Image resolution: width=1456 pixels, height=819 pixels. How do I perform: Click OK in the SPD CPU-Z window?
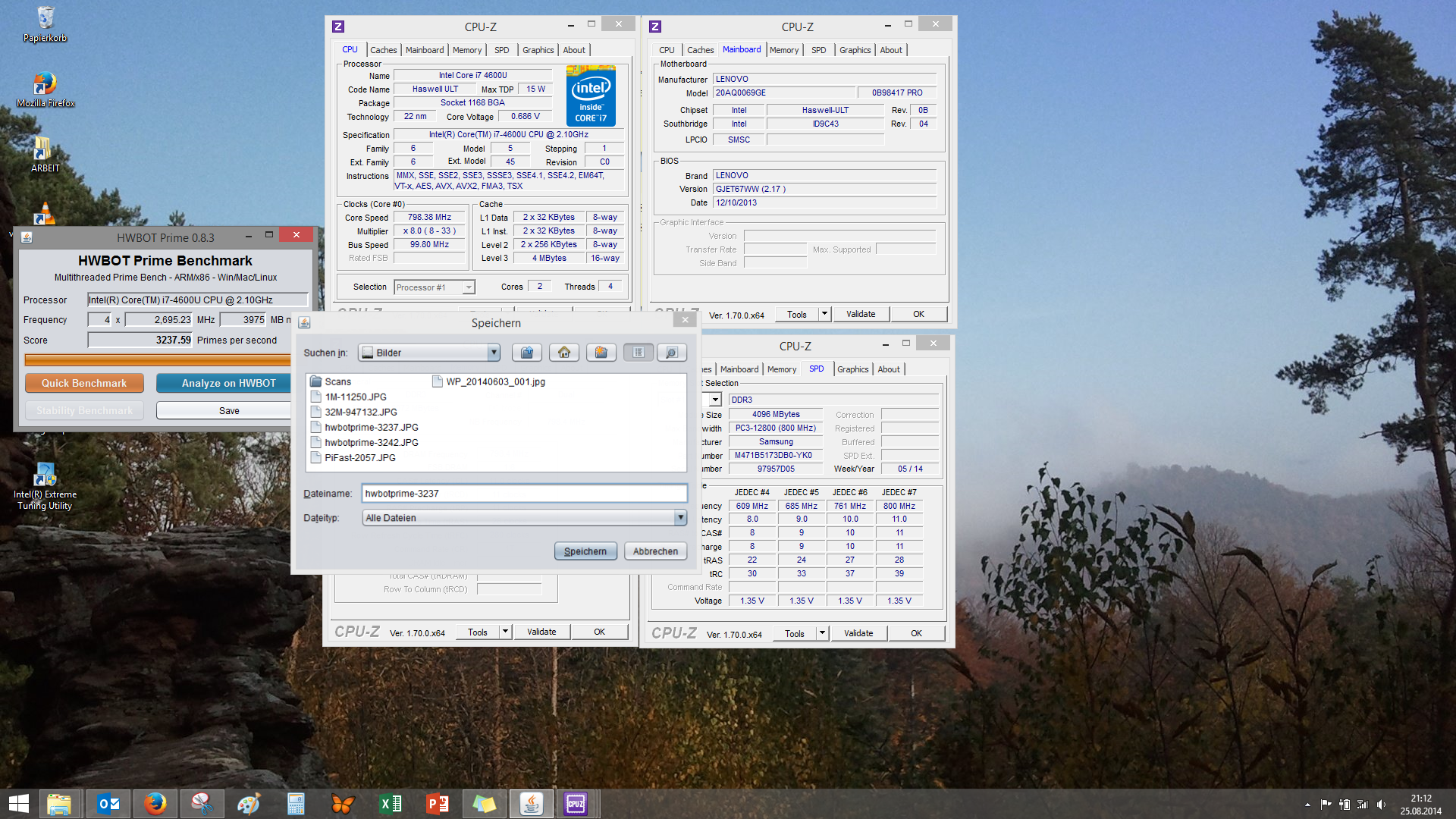[916, 633]
